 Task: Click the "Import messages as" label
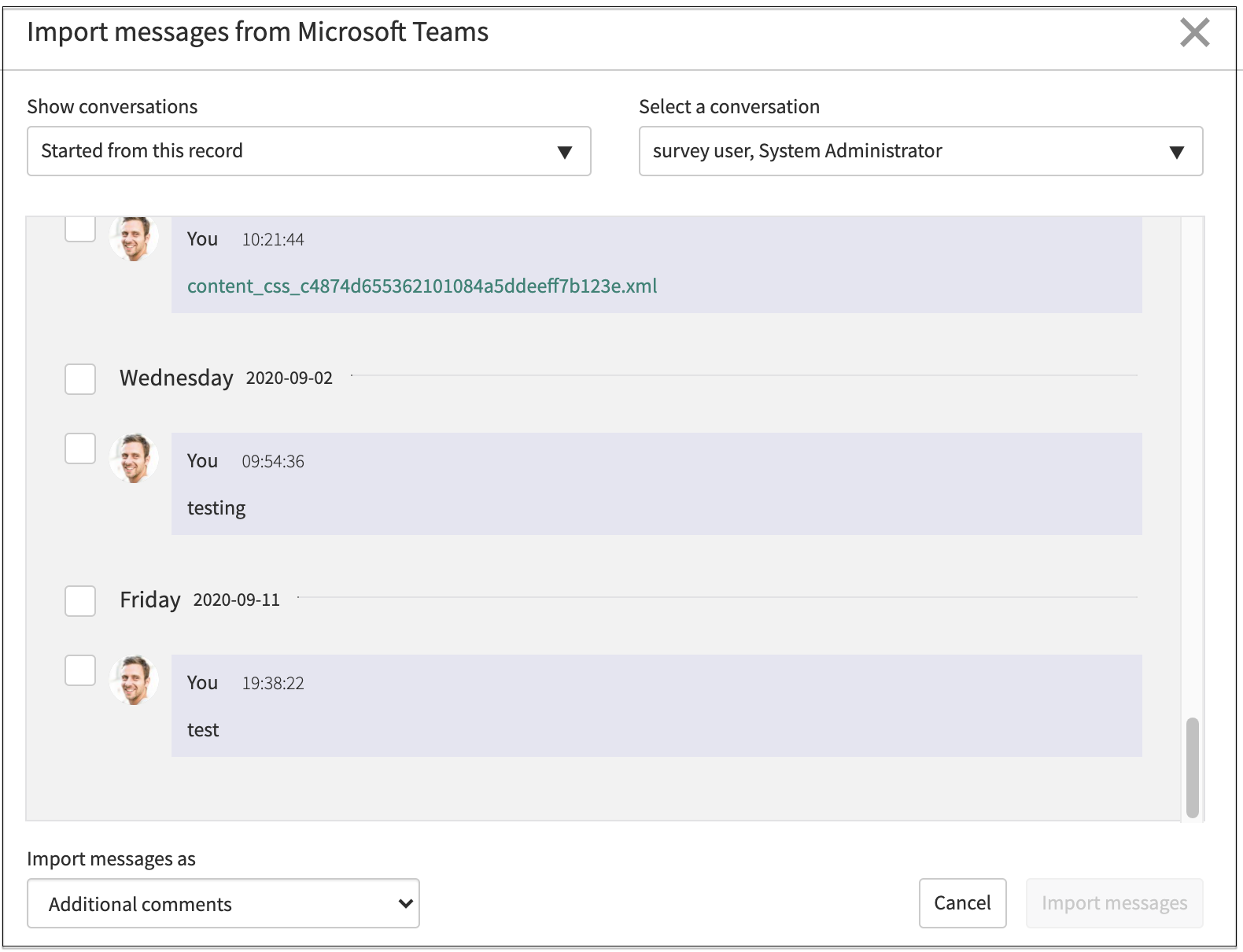112,859
